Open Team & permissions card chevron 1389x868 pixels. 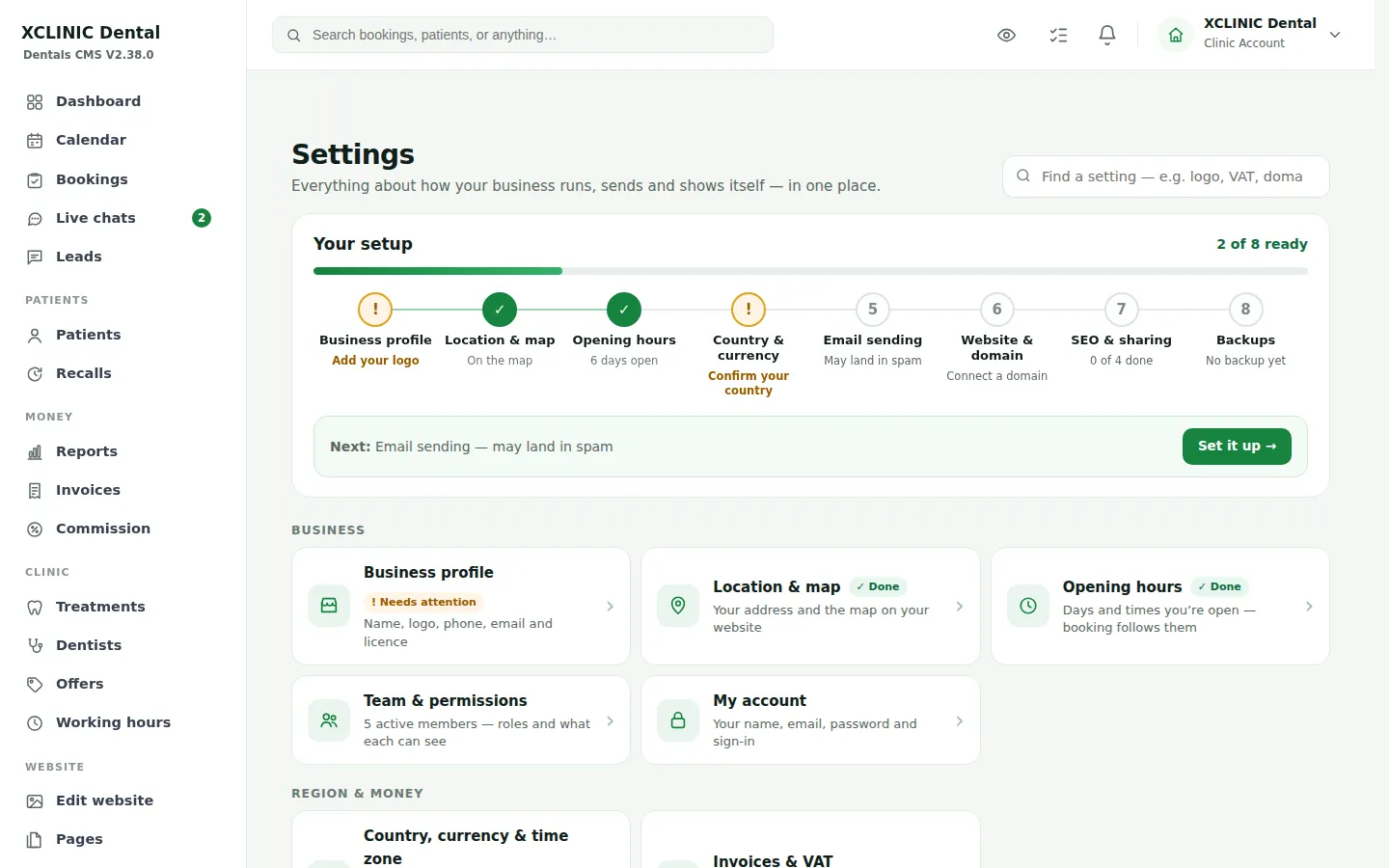click(610, 721)
